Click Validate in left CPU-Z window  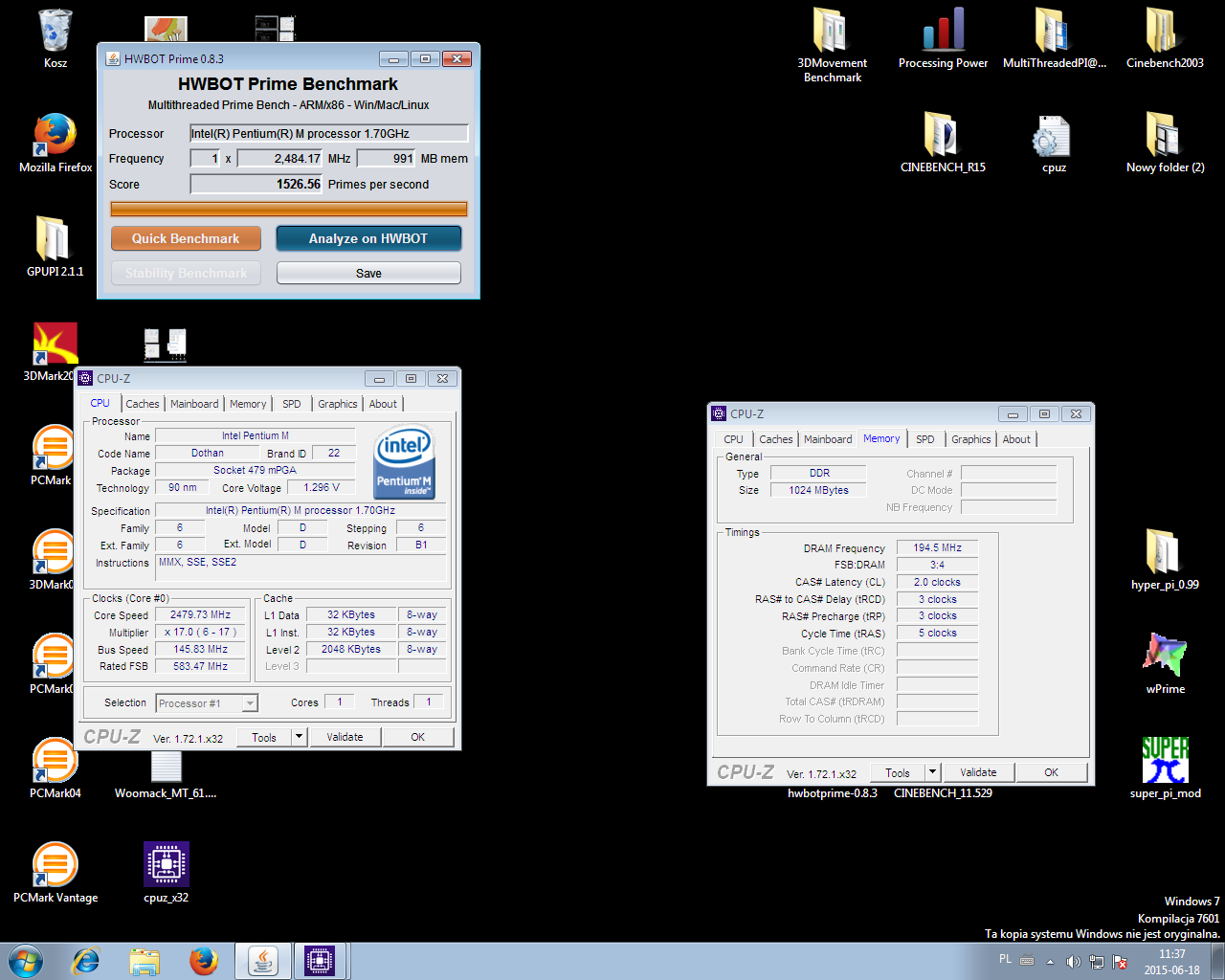pyautogui.click(x=345, y=737)
